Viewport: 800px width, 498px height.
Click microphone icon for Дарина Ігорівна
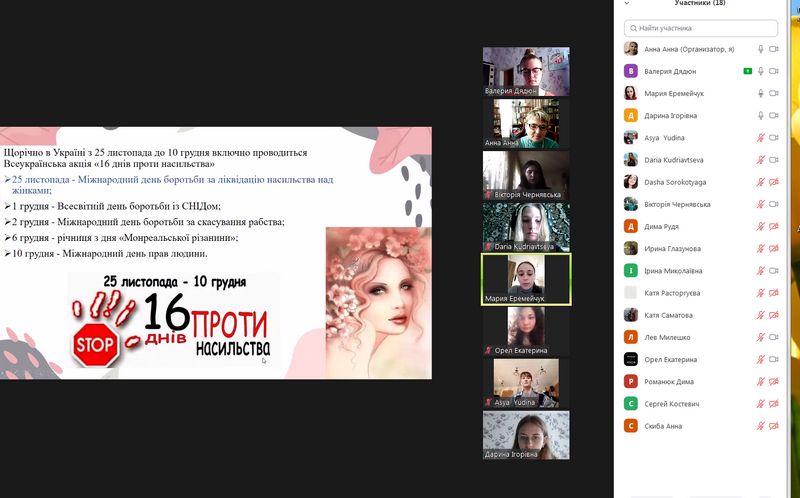click(760, 115)
